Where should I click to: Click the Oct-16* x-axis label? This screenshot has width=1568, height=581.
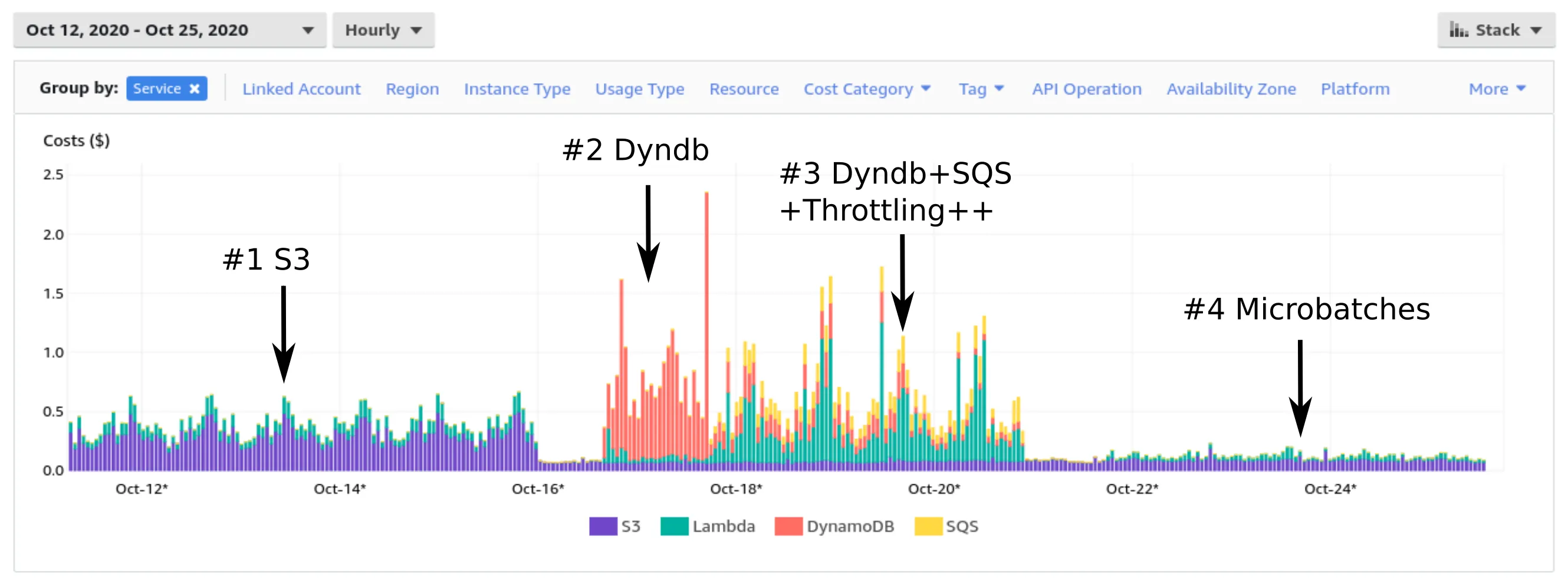[538, 489]
